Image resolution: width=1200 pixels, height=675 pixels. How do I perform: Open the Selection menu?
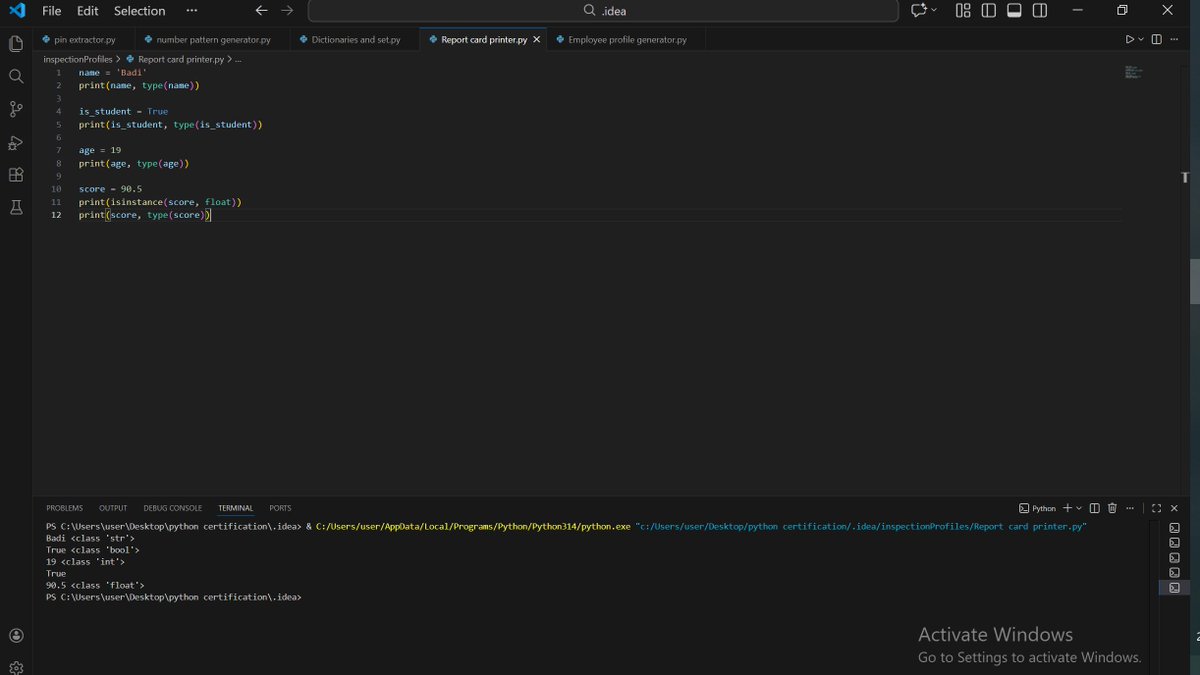tap(140, 11)
